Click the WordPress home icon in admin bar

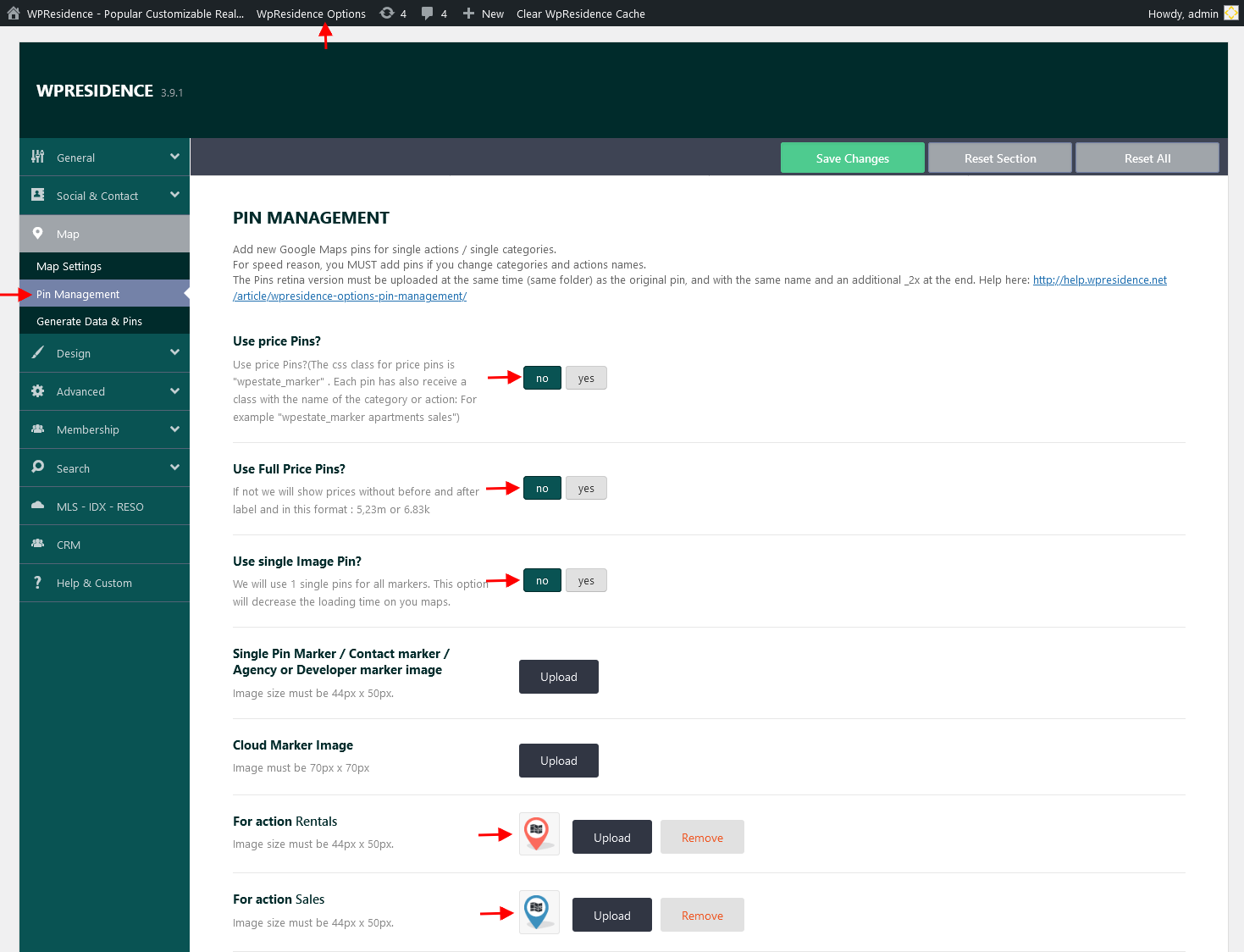point(13,14)
